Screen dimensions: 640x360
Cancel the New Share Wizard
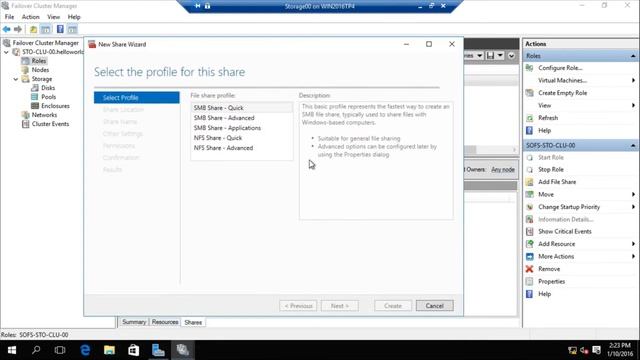[434, 306]
